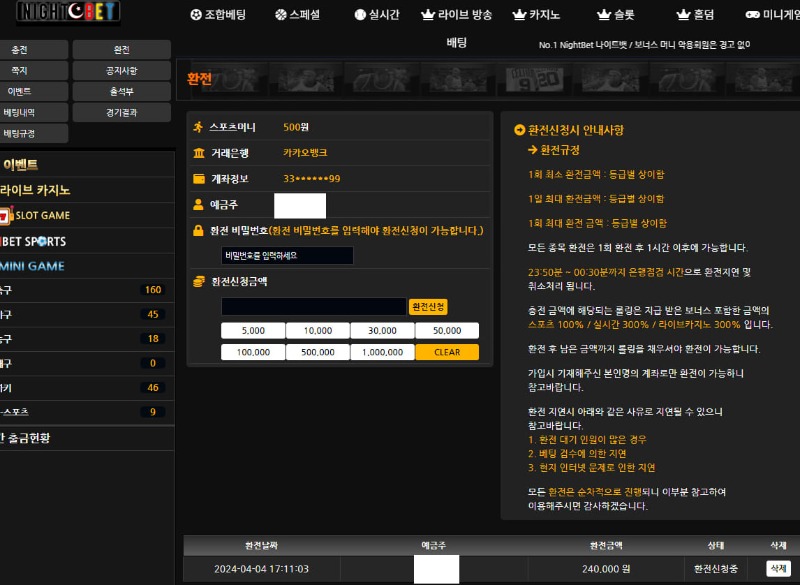Click the crown icon beside 슬롯
Image resolution: width=800 pixels, height=585 pixels.
[x=603, y=15]
